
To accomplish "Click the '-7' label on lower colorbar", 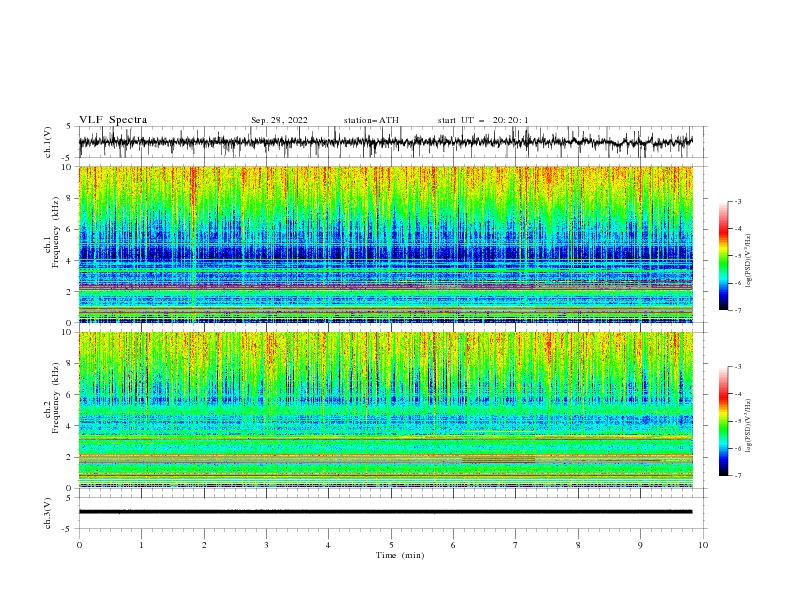I will 737,476.
